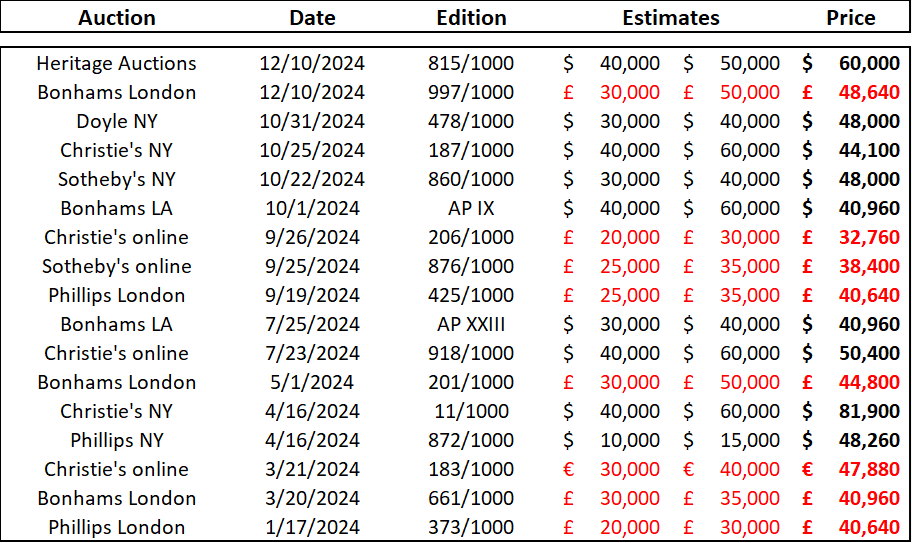Click the date 1/17/2024
Image resolution: width=912 pixels, height=543 pixels.
point(312,527)
